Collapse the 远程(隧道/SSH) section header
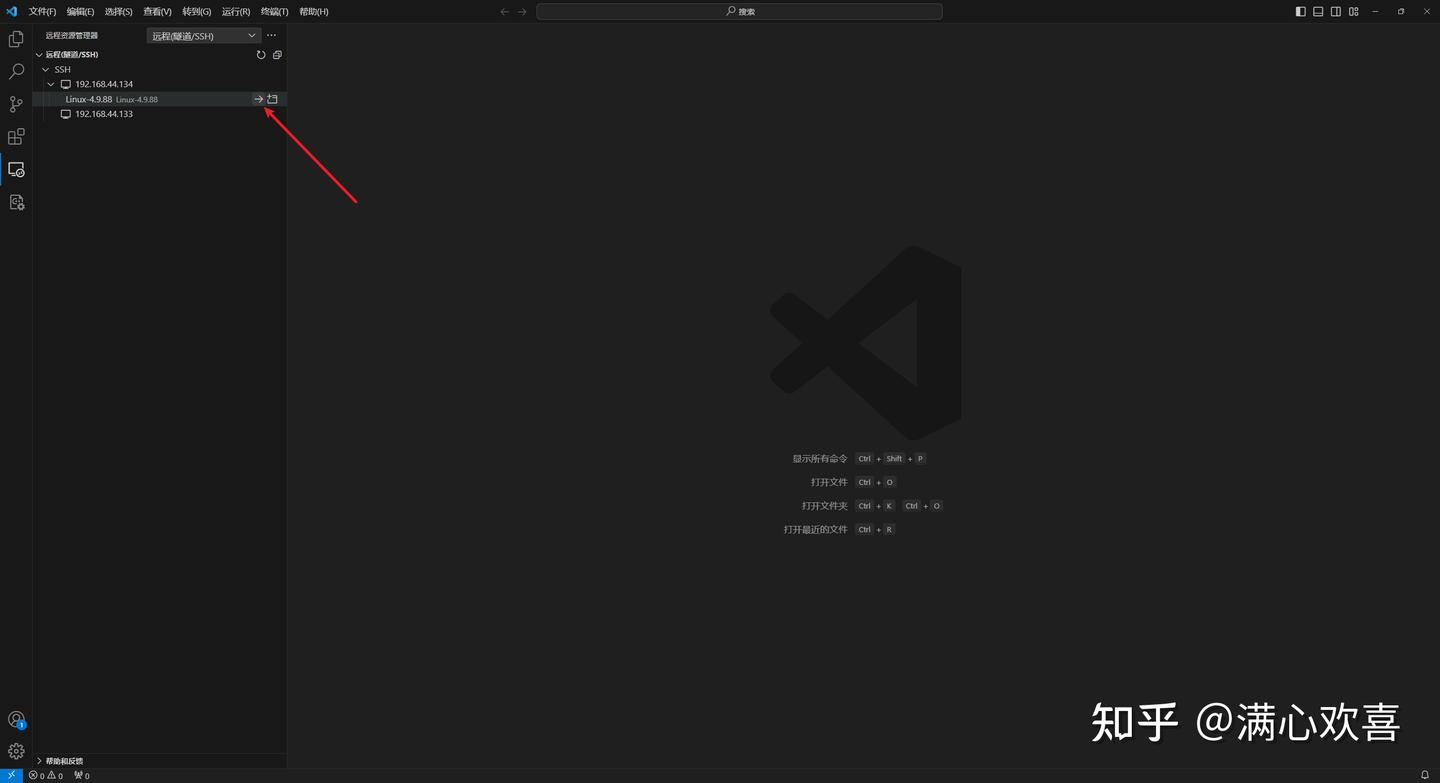The height and width of the screenshot is (783, 1440). [160, 55]
